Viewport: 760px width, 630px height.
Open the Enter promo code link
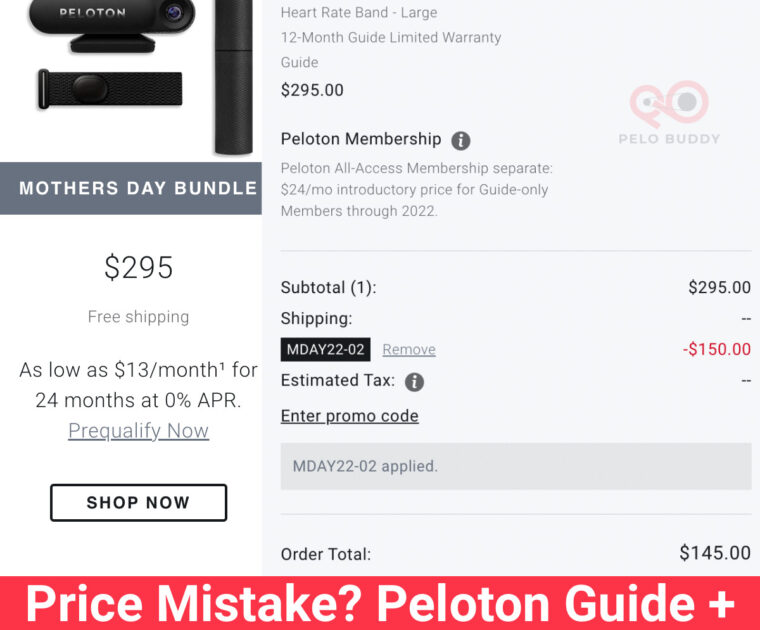(349, 416)
